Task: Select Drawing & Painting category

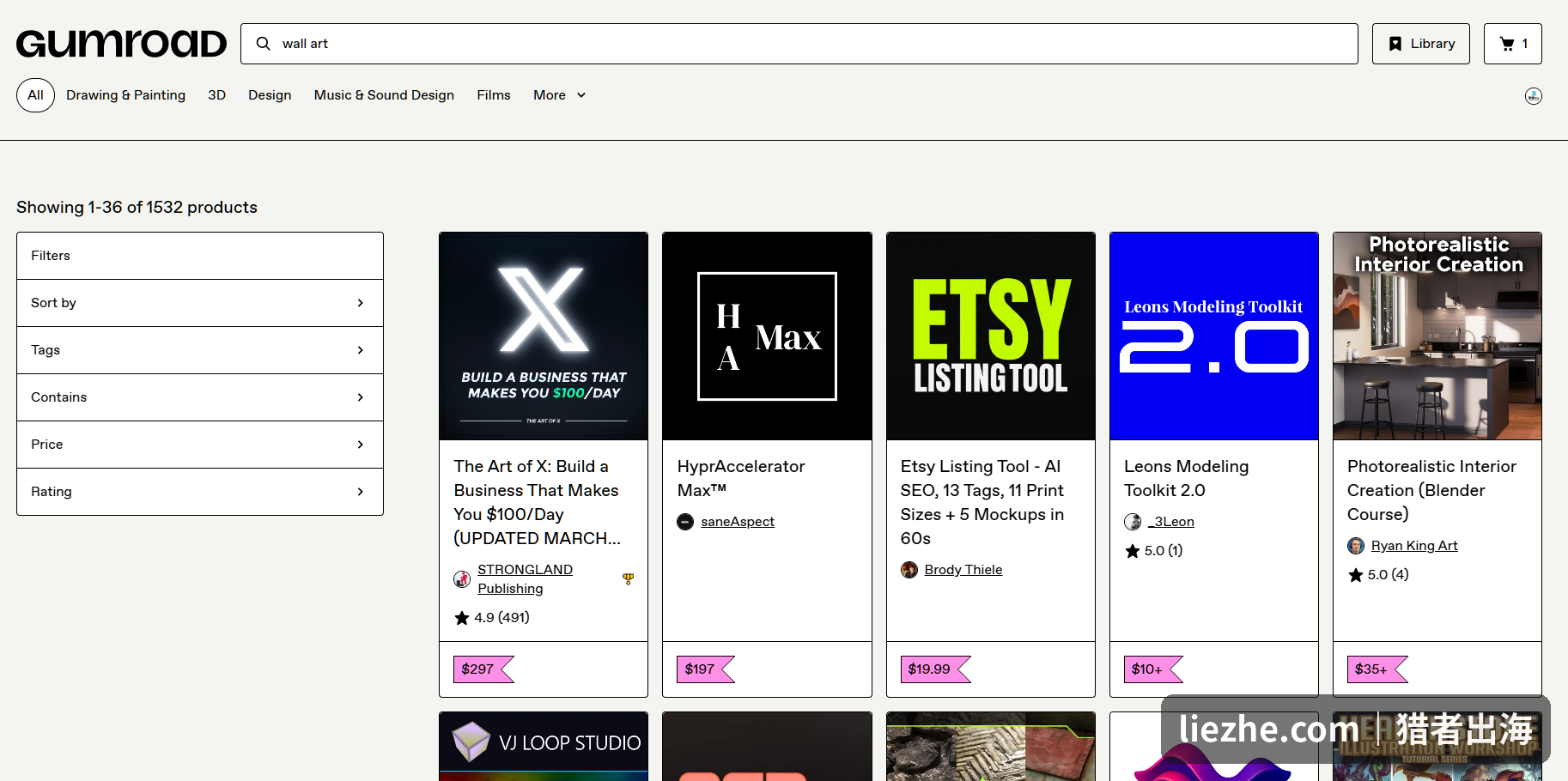Action: 125,95
